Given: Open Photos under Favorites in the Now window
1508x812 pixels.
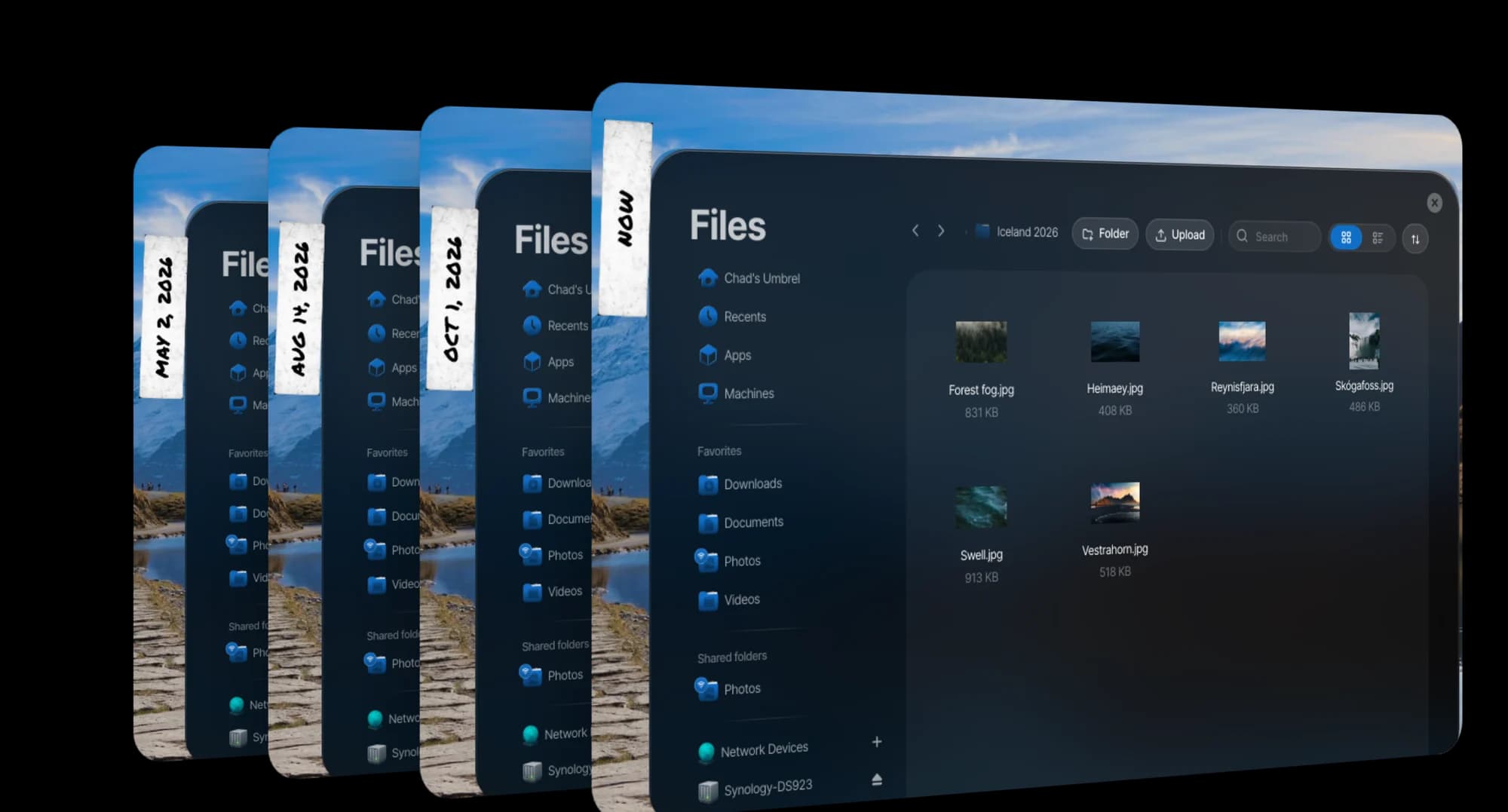Looking at the screenshot, I should click(728, 560).
